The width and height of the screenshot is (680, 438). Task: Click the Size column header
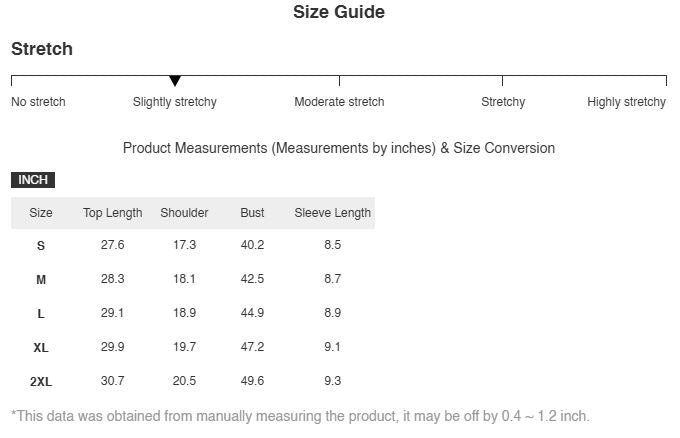point(41,213)
